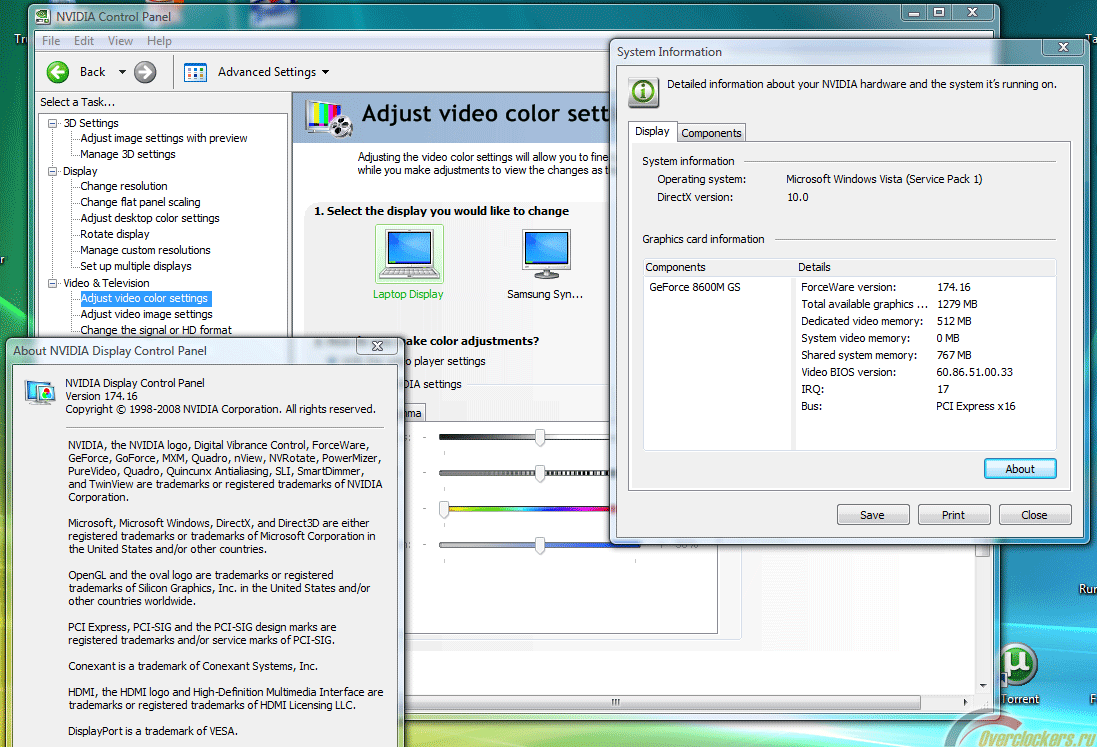Switch to the Display tab in System Information
Screen dimensions: 1097x747
point(652,131)
